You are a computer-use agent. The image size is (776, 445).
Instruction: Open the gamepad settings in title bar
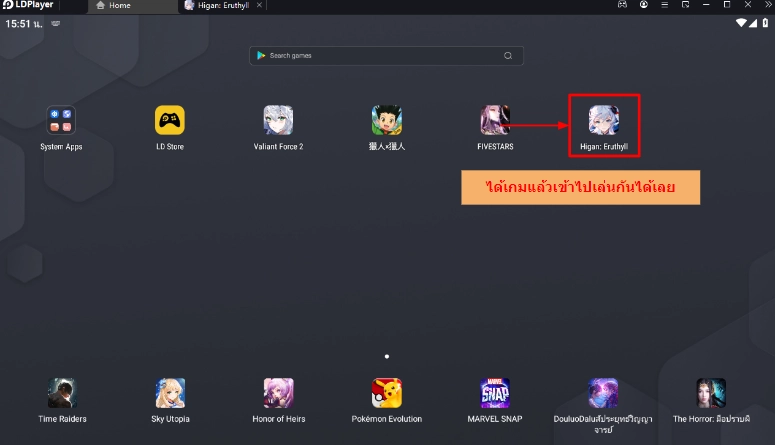(623, 6)
